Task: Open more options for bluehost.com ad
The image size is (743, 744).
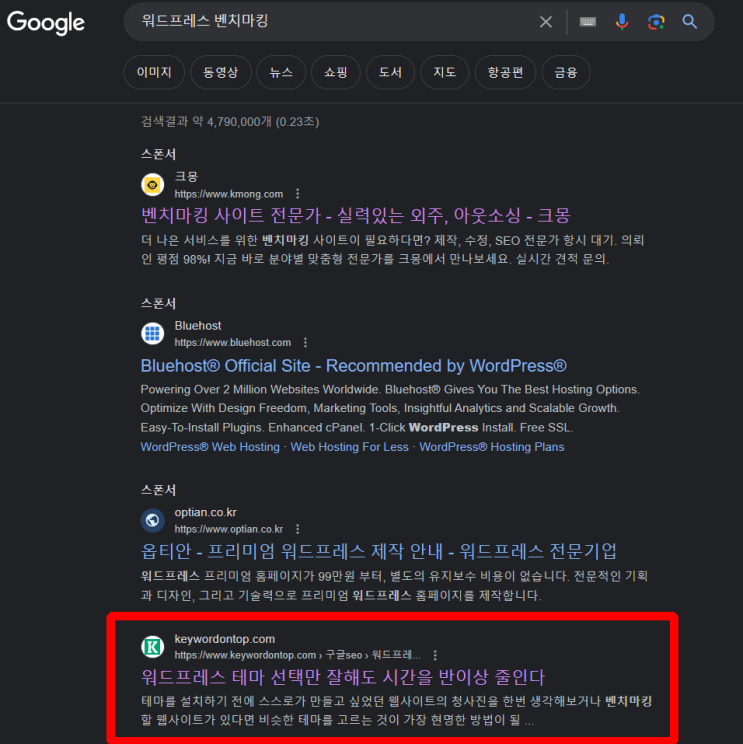Action: pyautogui.click(x=305, y=342)
